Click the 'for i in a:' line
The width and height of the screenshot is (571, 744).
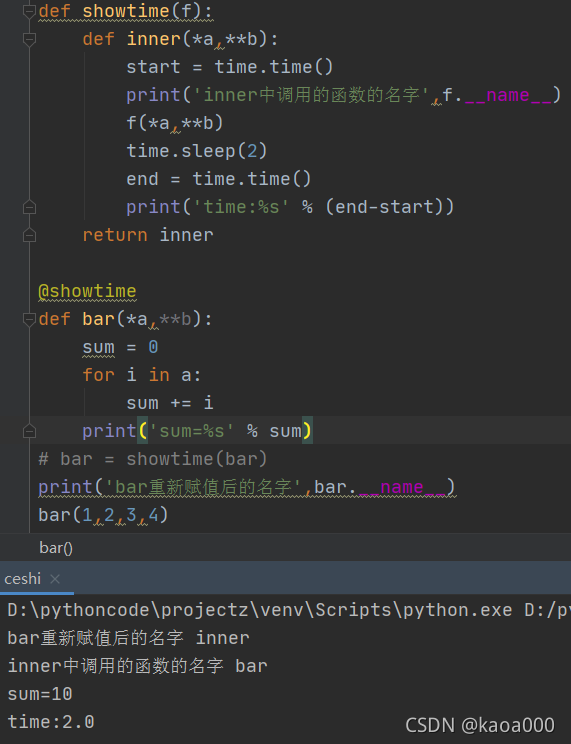[x=142, y=375]
